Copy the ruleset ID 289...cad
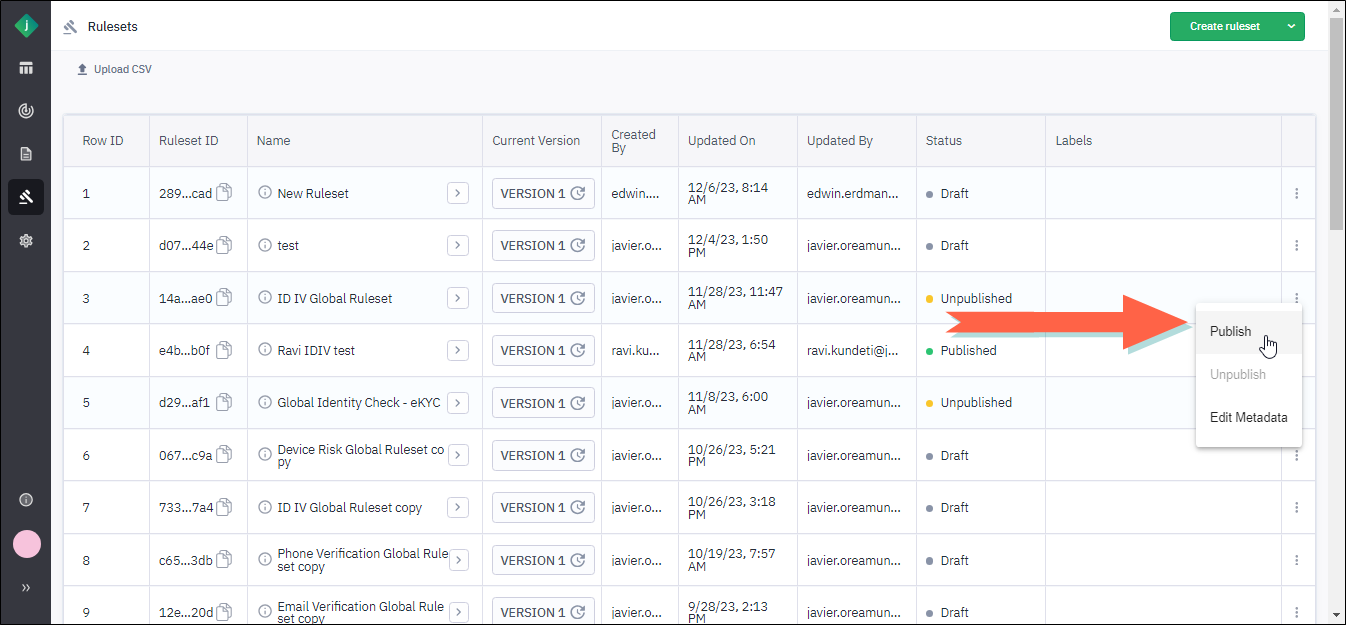The image size is (1346, 625). 225,193
